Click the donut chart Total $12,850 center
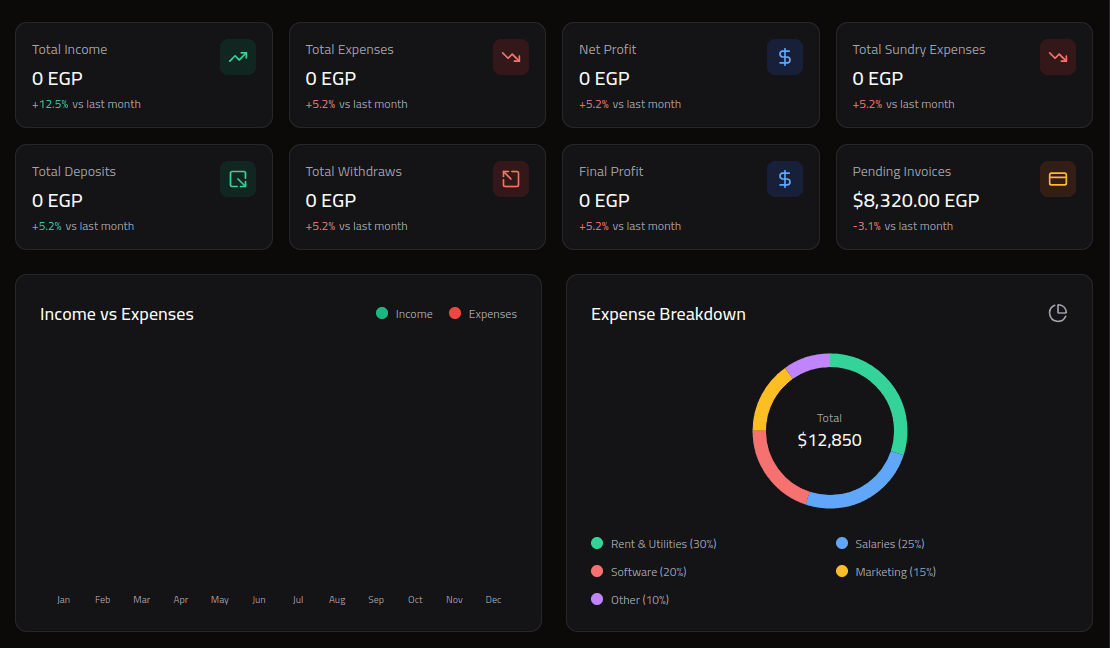The height and width of the screenshot is (648, 1110). (x=829, y=430)
